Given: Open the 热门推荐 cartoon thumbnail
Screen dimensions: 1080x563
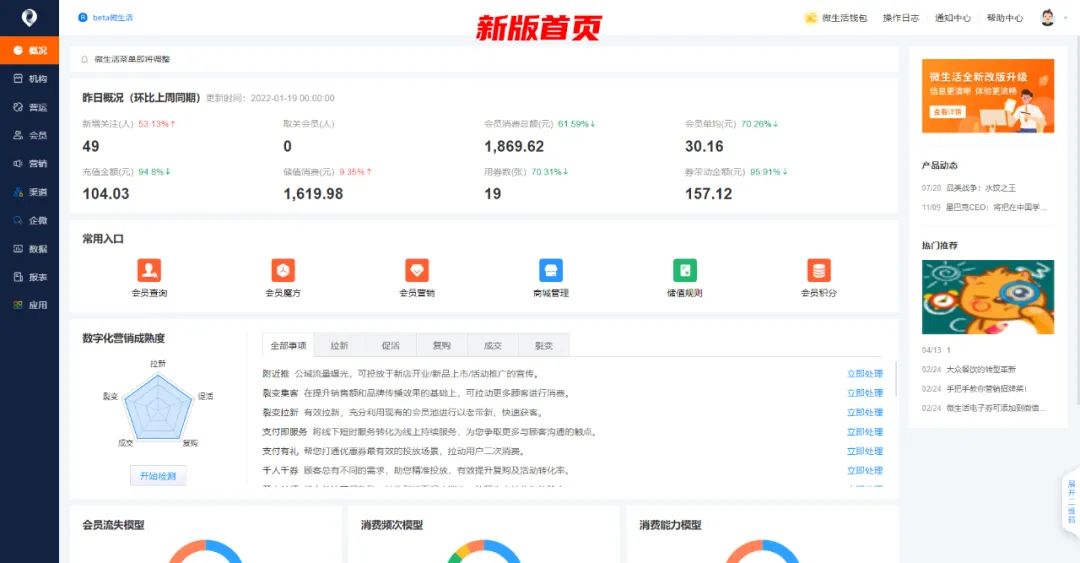Looking at the screenshot, I should 987,297.
